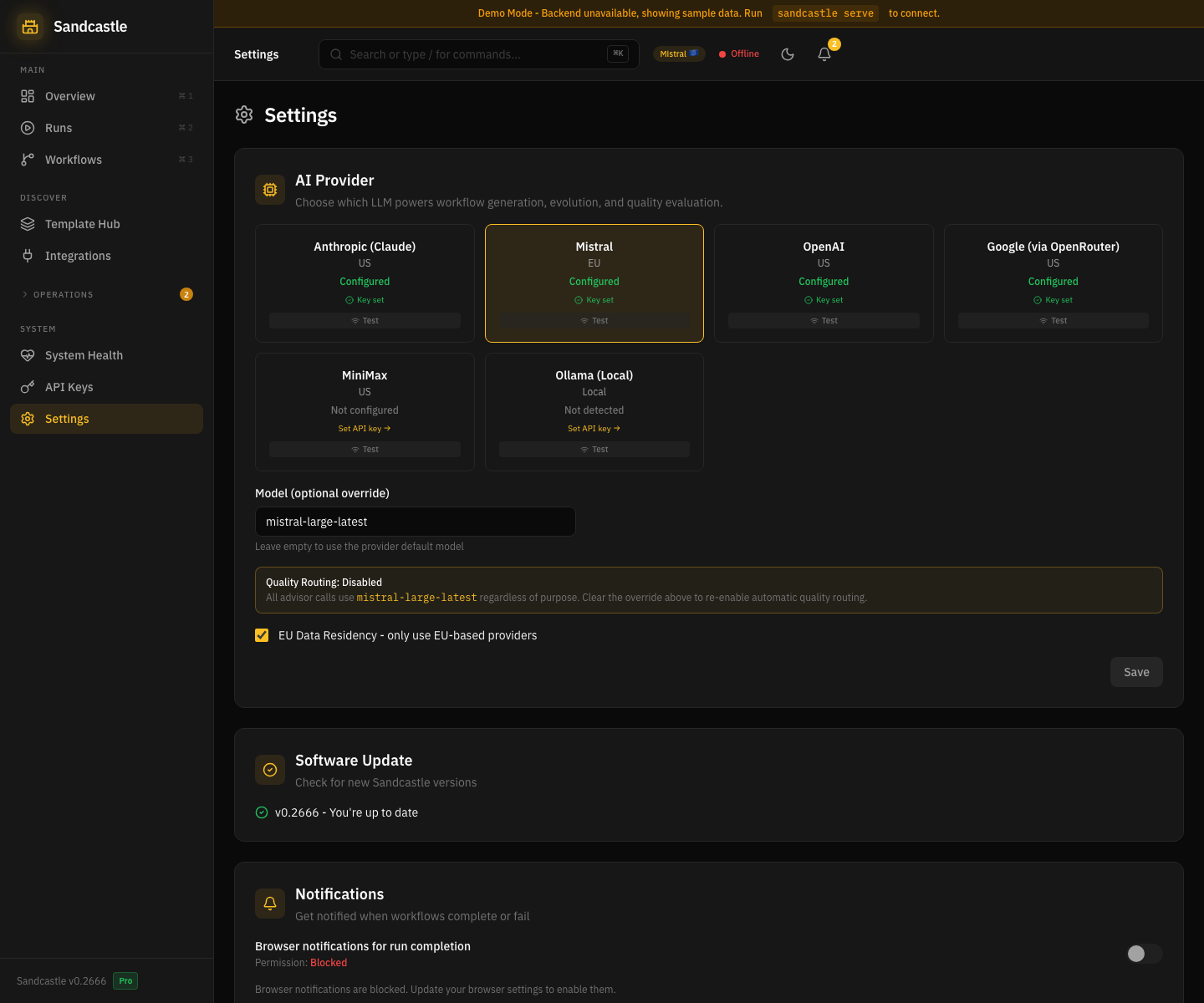Open the Template Hub page
Screen dimensions: 1204x1003
tap(106, 224)
